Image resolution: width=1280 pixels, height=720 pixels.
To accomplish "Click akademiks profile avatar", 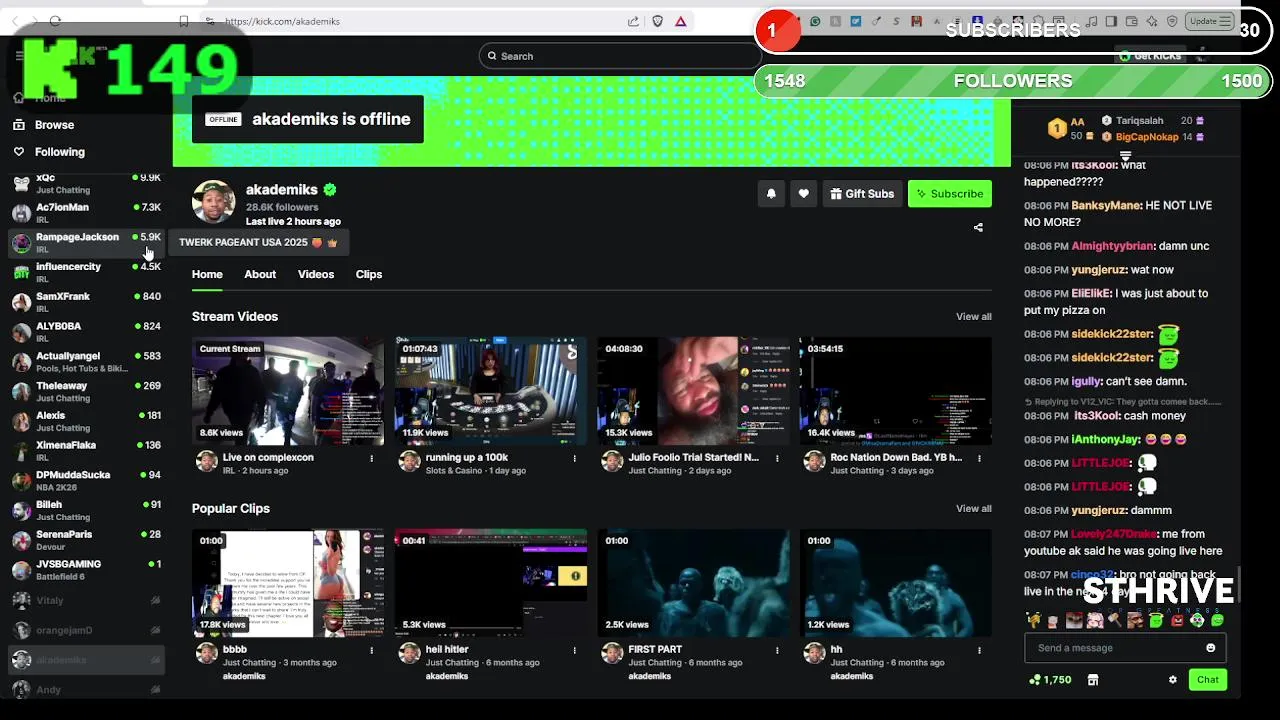I will [x=213, y=203].
